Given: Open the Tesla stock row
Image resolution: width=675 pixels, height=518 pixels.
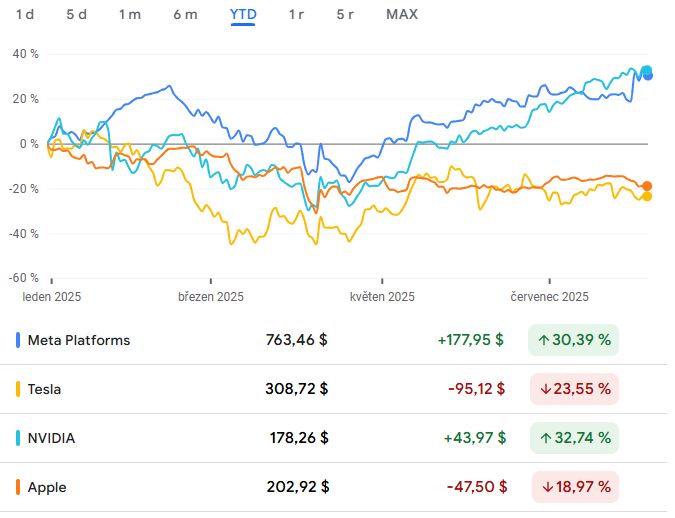Looking at the screenshot, I should [334, 389].
